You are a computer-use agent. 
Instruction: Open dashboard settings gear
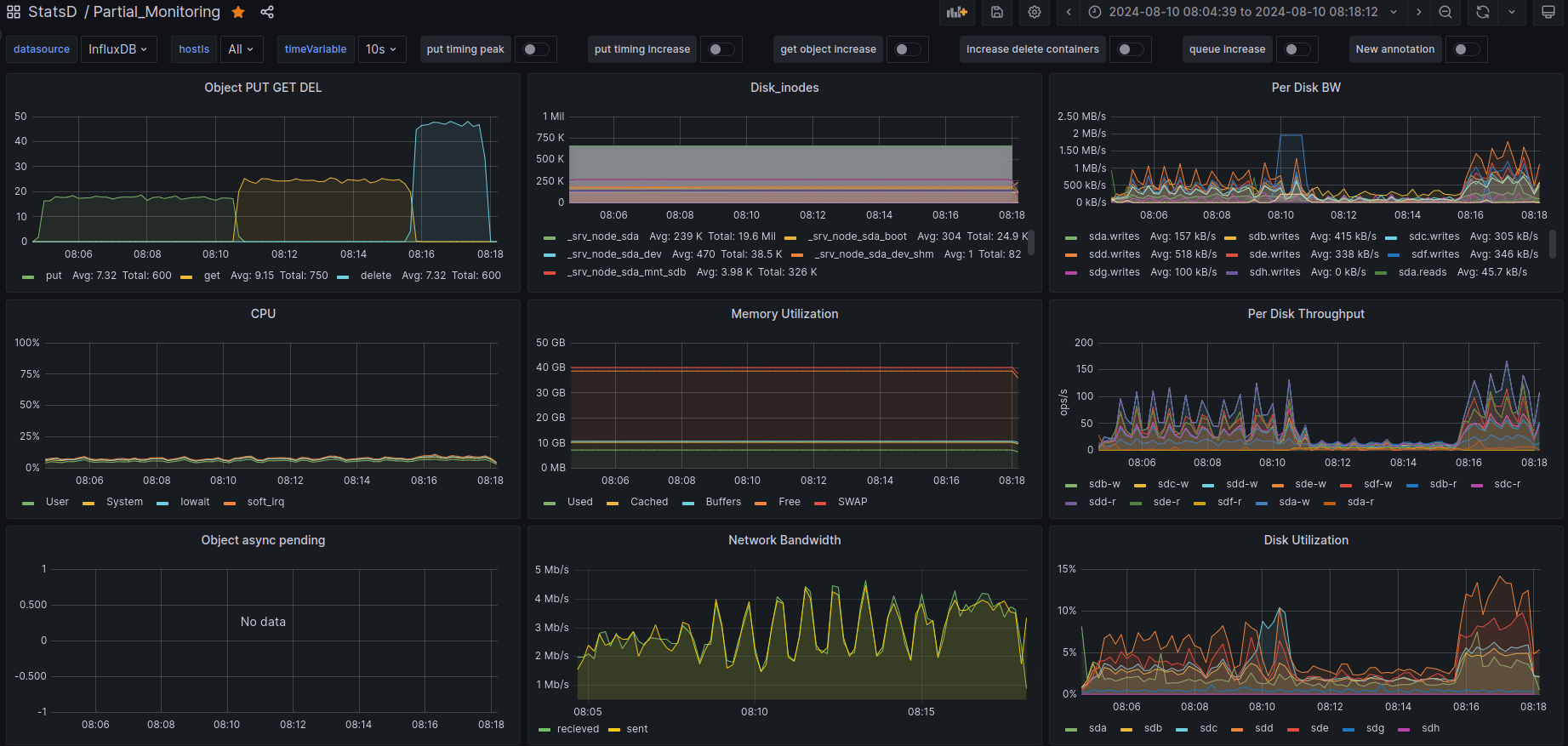pyautogui.click(x=1035, y=12)
